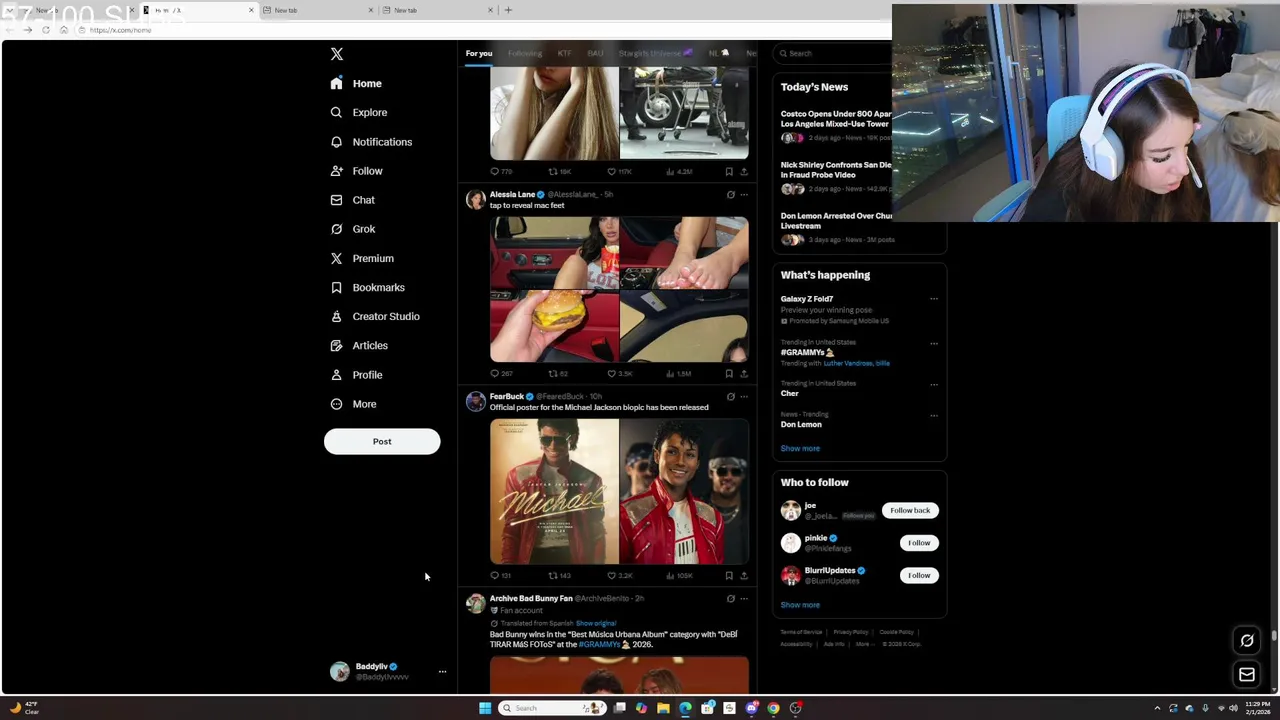
Task: Open account menu next to Baddyliv
Action: coord(442,672)
